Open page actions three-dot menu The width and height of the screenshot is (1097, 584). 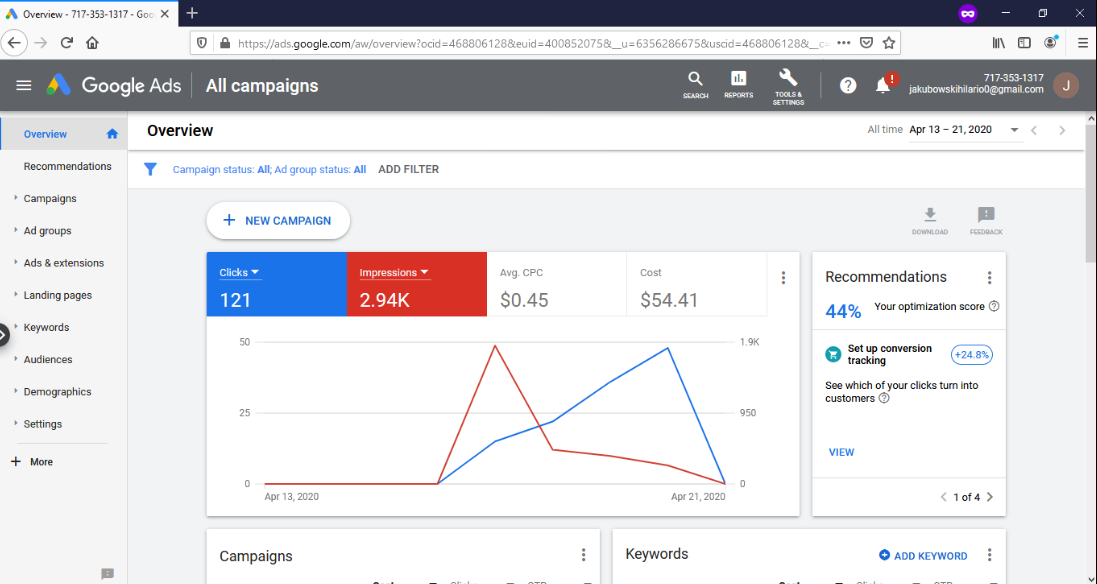844,43
